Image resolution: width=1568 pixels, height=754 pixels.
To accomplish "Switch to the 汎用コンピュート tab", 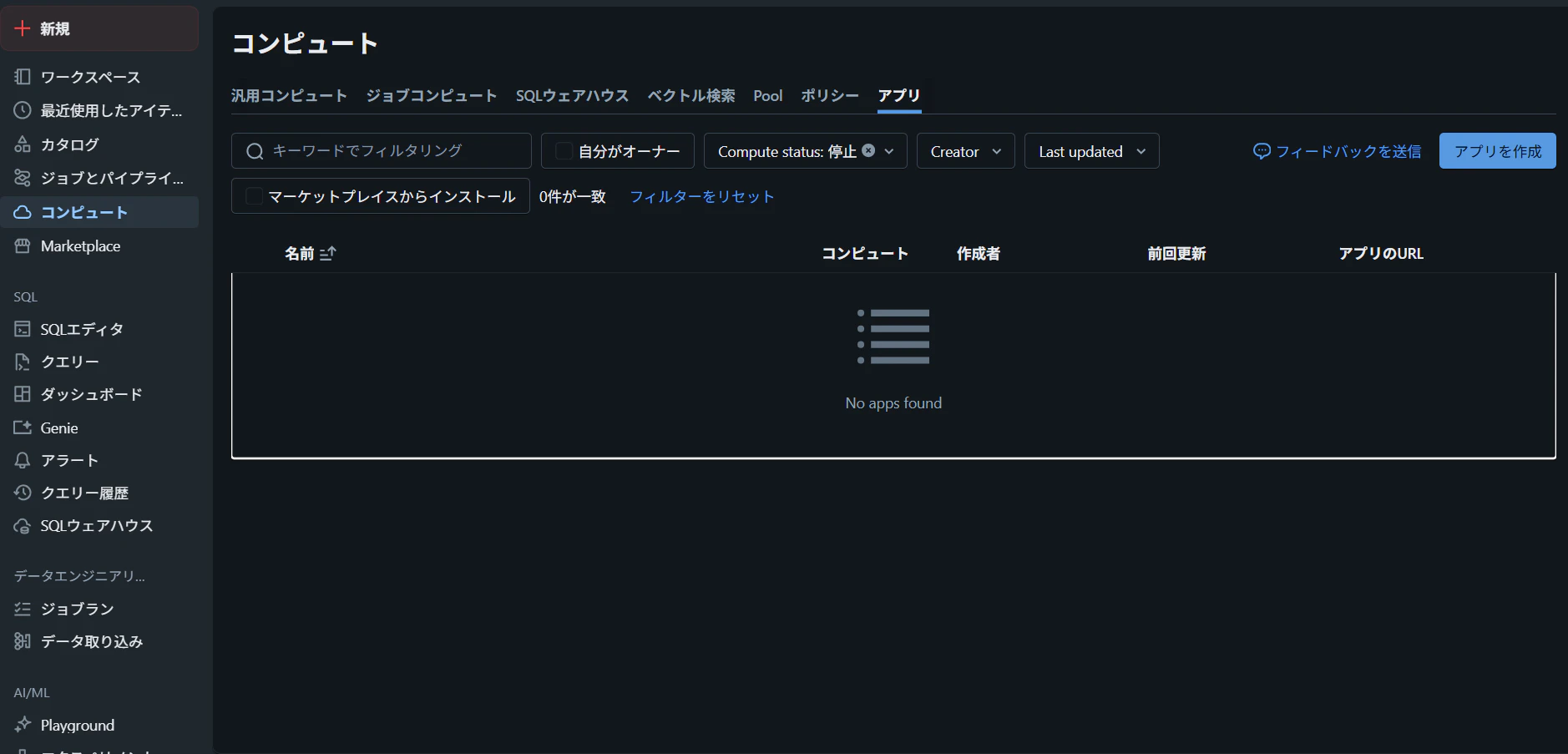I will [x=289, y=96].
